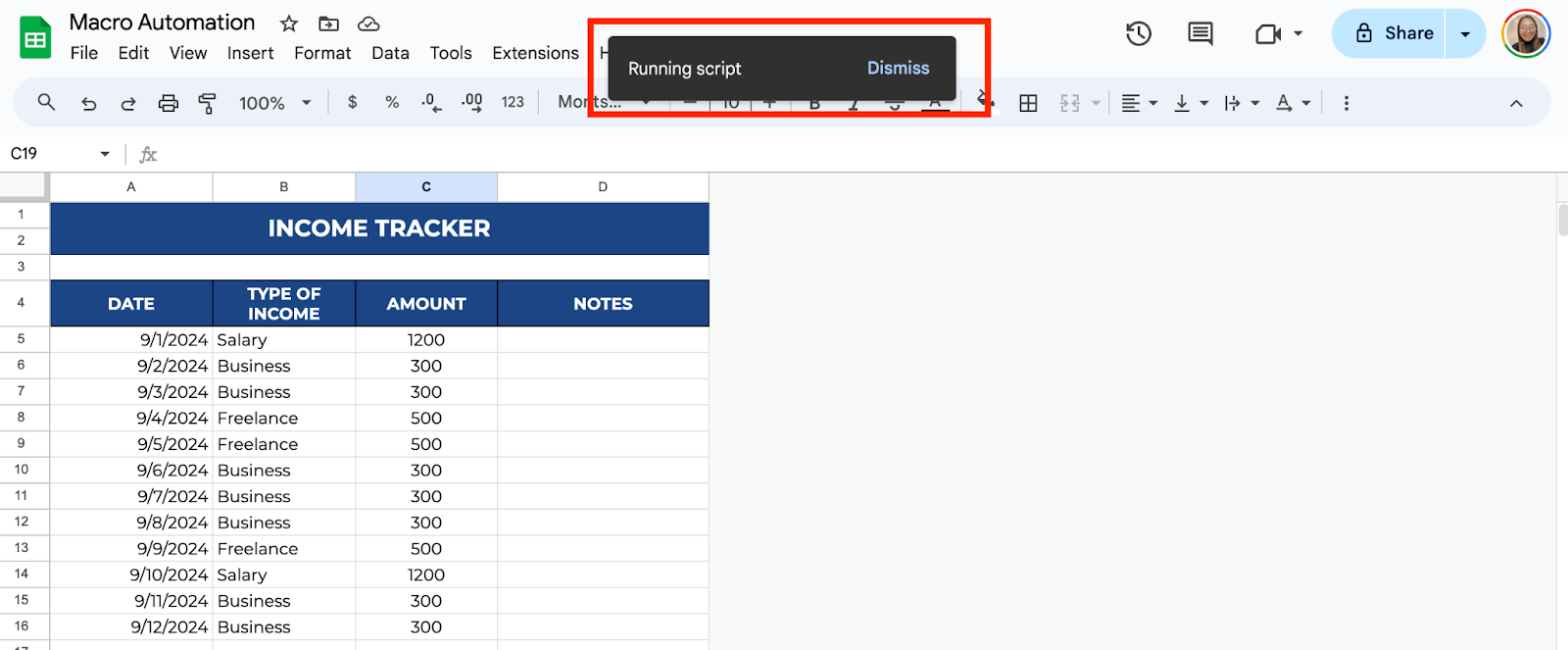
Task: Open the comments panel icon
Action: coord(1200,34)
